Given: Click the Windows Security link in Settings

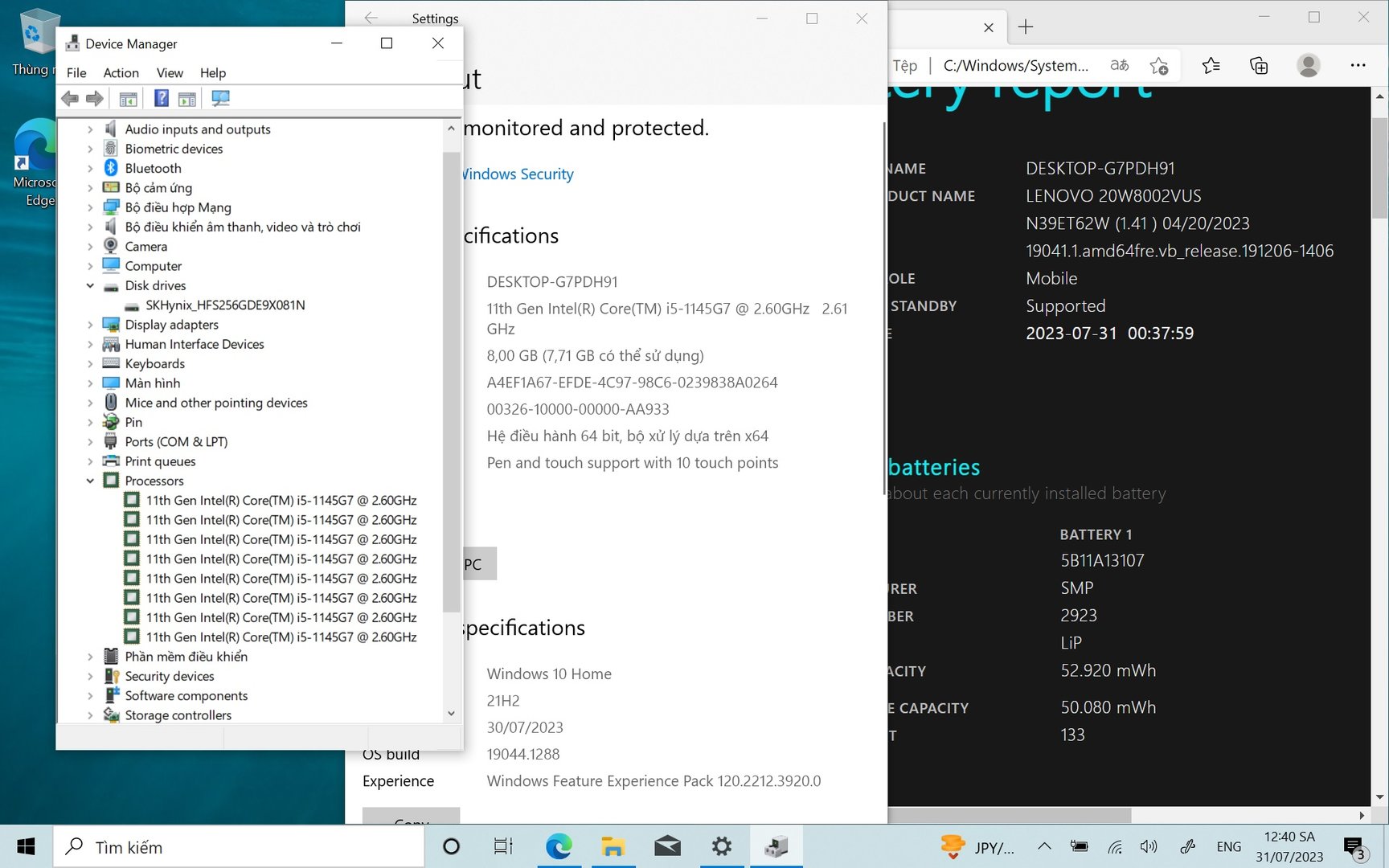Looking at the screenshot, I should pyautogui.click(x=518, y=174).
